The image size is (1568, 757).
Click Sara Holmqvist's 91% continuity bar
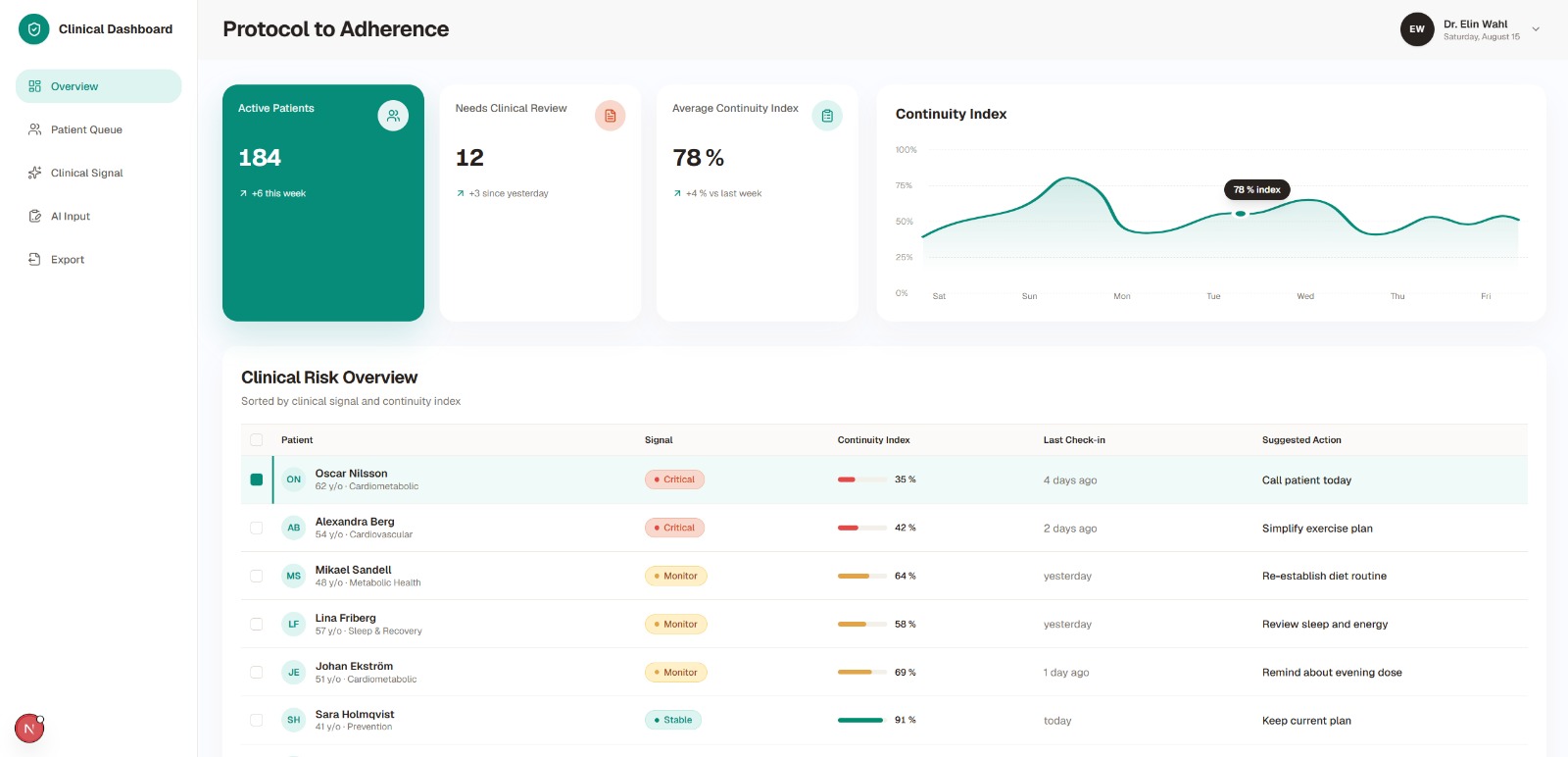860,720
